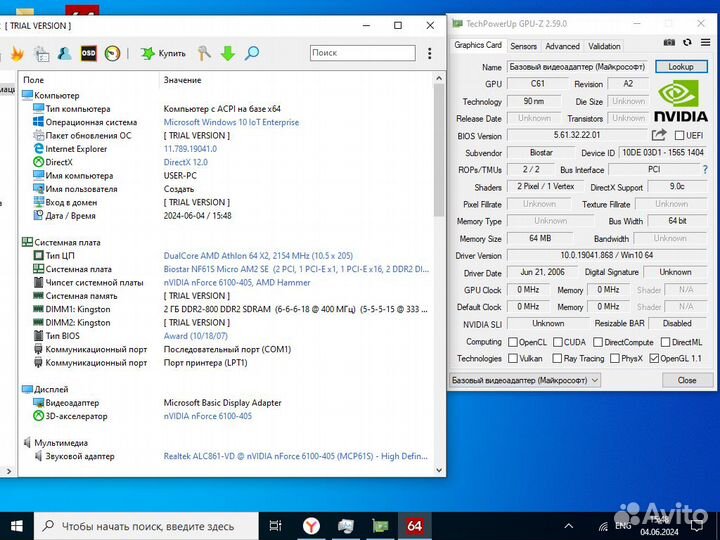720x540 pixels.
Task: Open Task View on the taskbar
Action: point(276,526)
